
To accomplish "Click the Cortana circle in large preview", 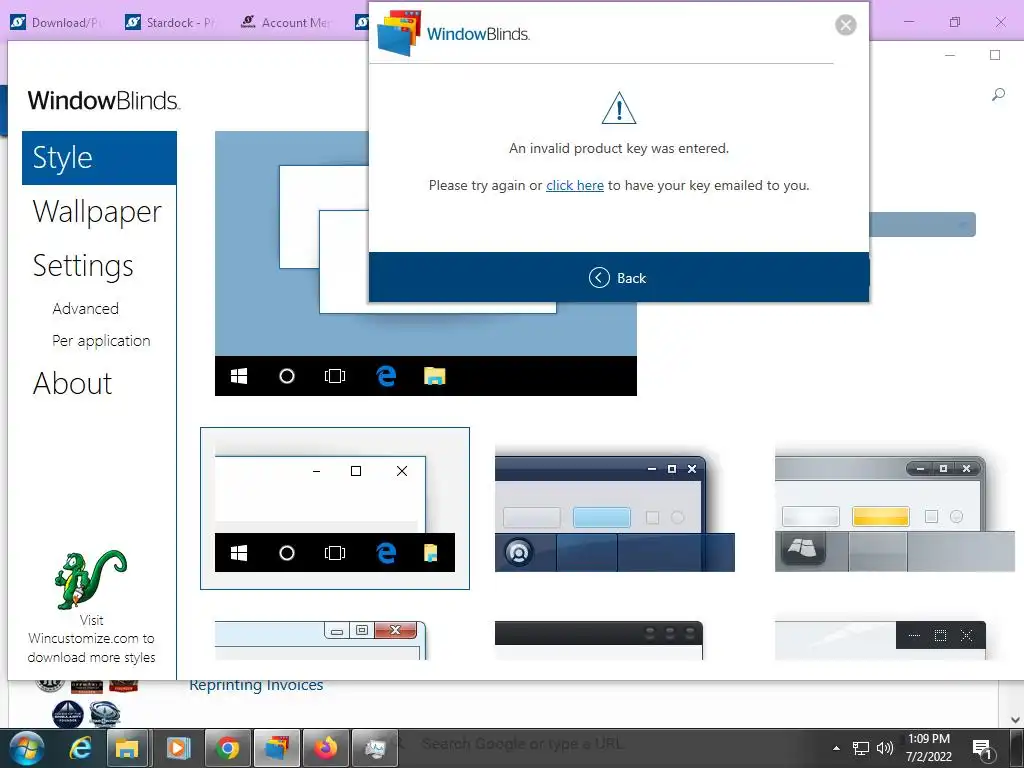I will 287,376.
